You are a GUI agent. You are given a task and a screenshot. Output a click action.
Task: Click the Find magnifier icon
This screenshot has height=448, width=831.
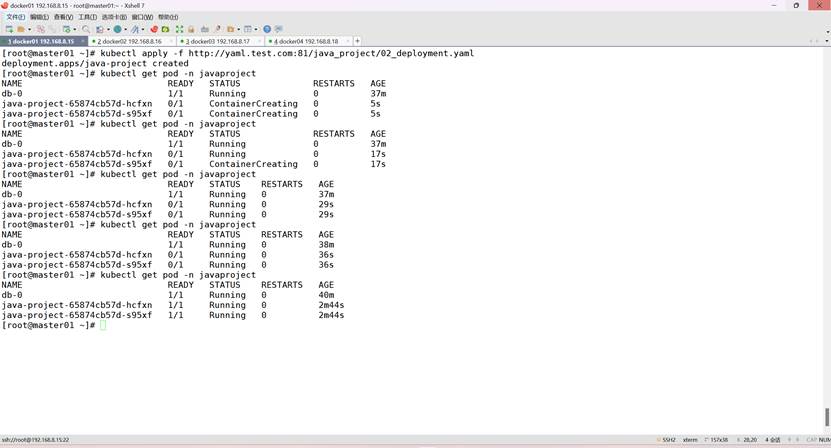(86, 29)
